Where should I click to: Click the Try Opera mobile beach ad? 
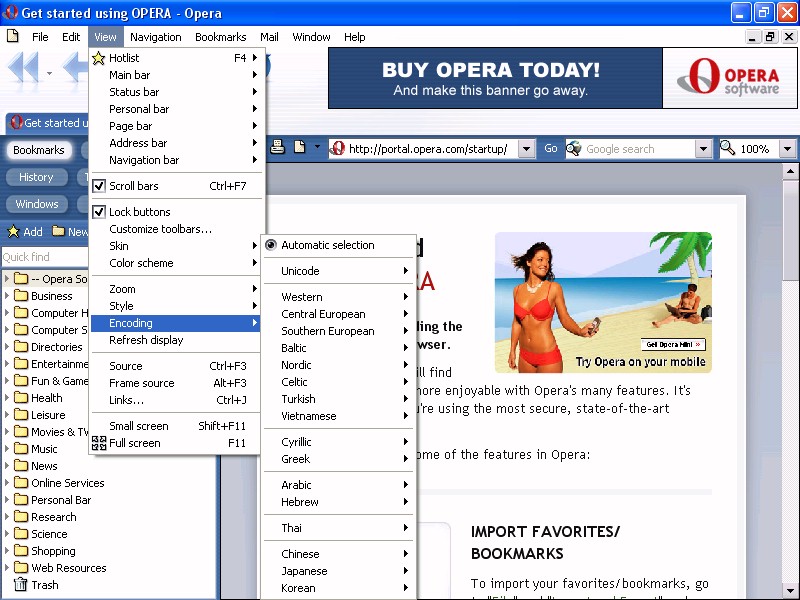[603, 302]
